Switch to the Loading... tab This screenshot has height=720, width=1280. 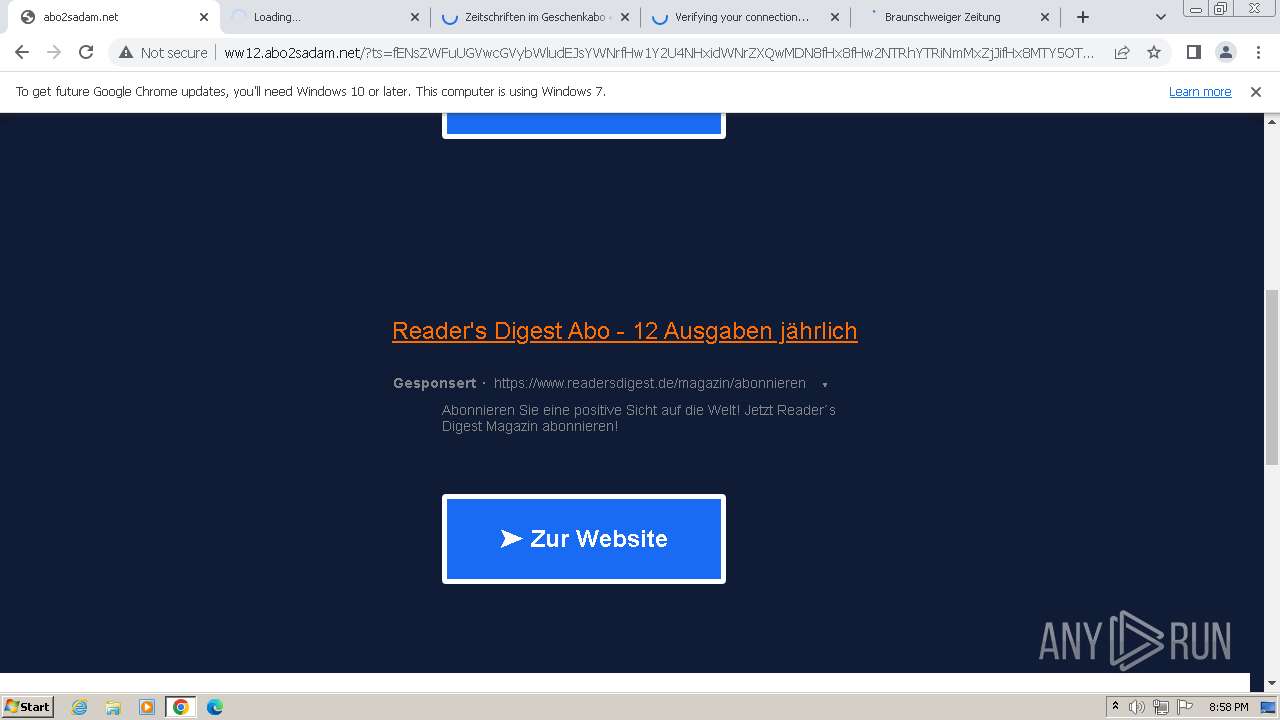coord(325,17)
